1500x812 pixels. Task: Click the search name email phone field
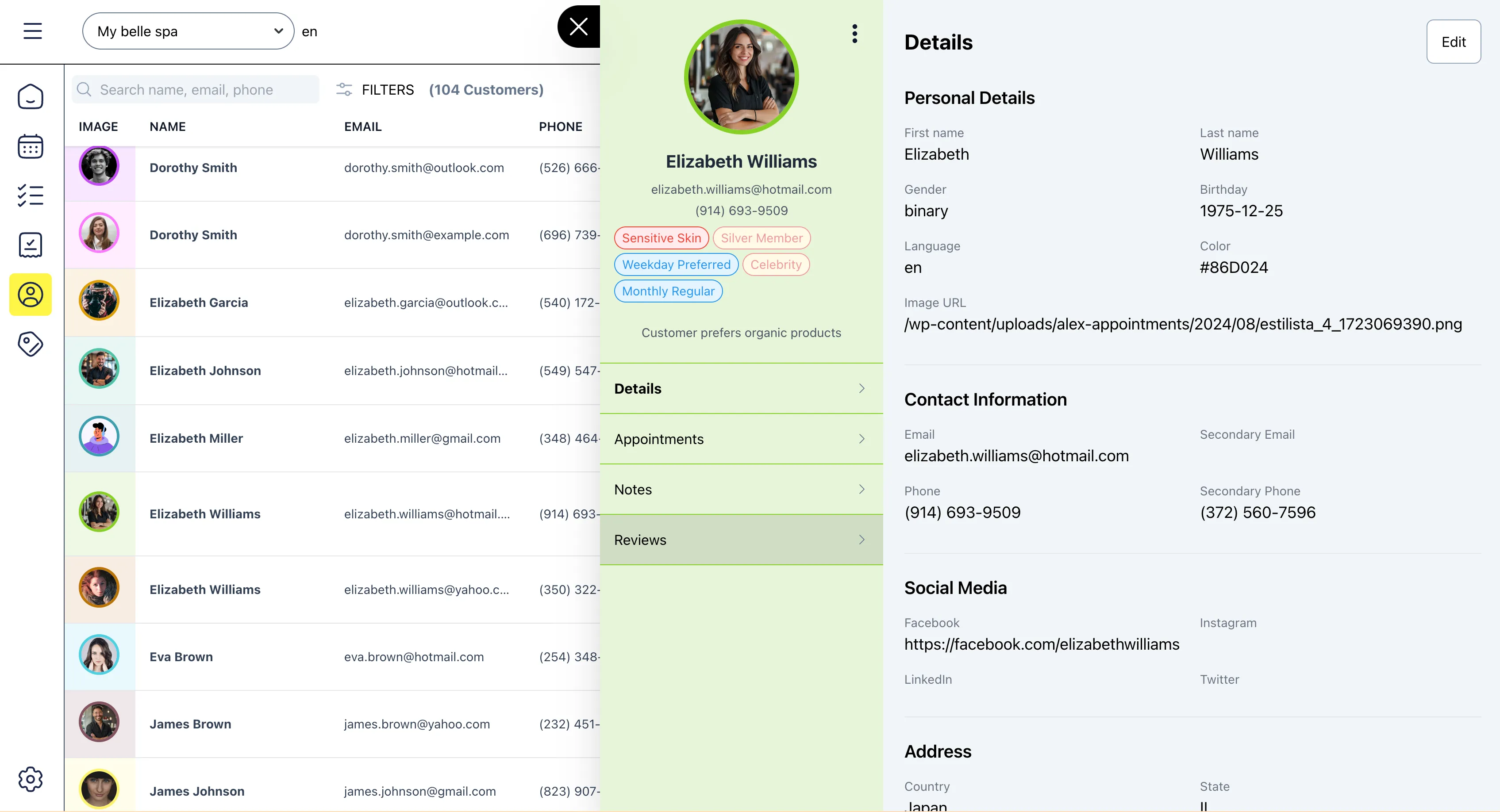[194, 88]
